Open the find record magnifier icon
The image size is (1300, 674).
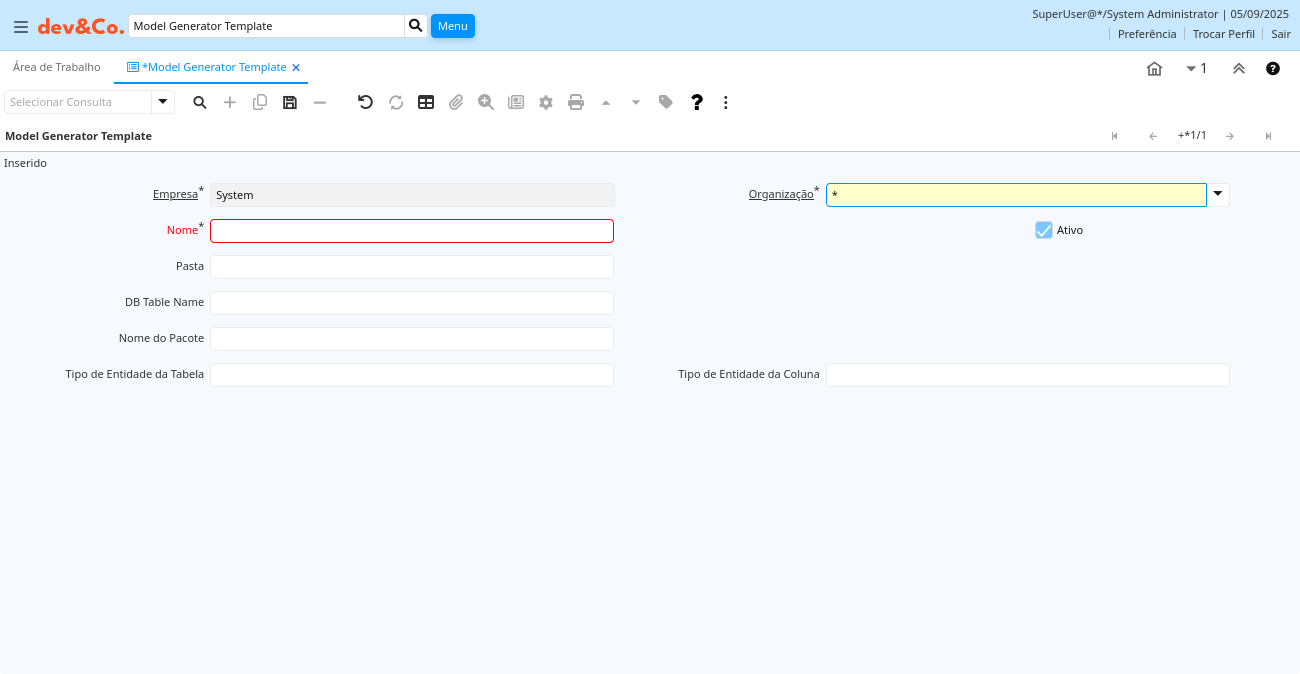point(200,102)
